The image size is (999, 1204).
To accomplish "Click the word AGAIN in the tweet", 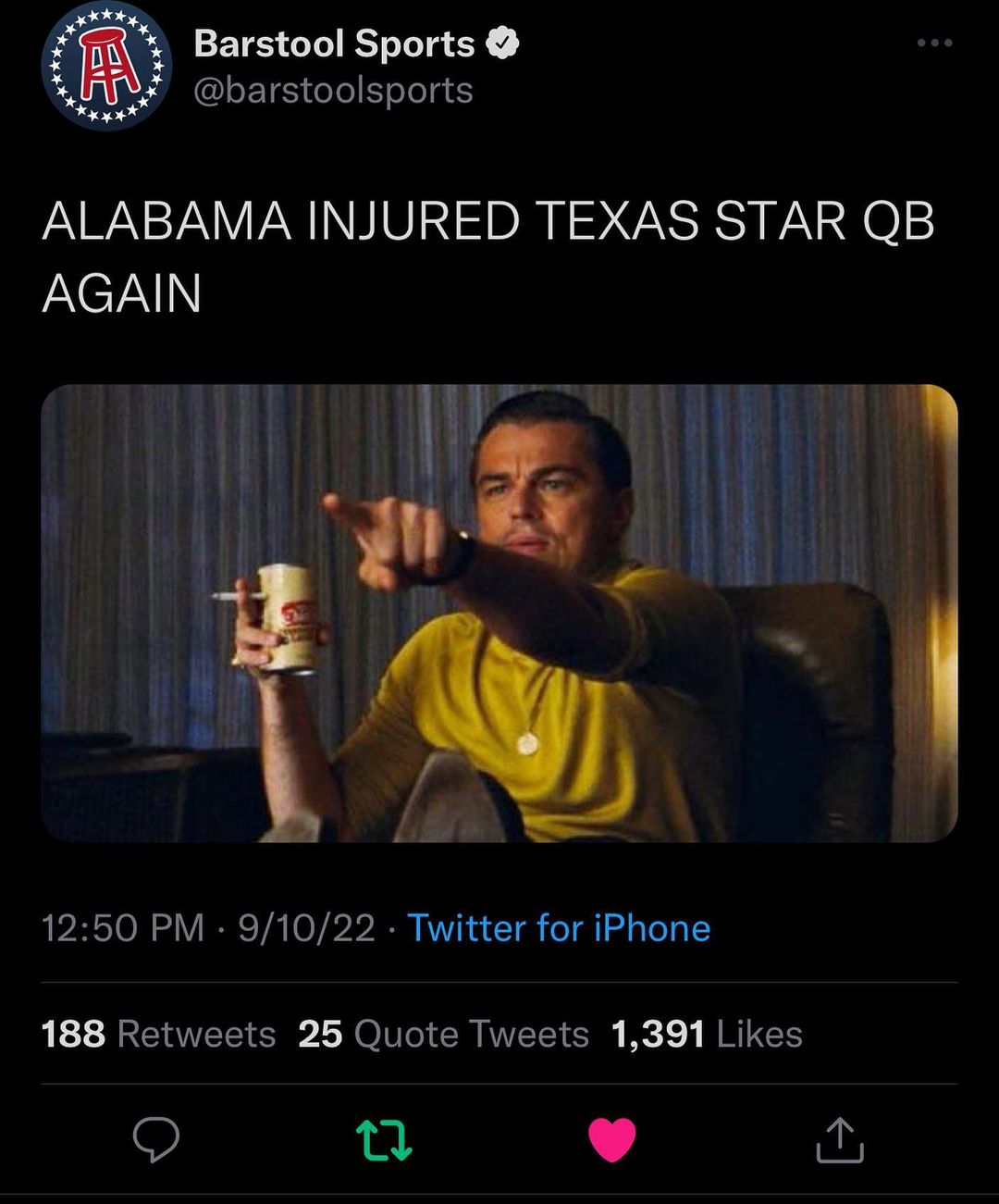I will [x=121, y=294].
